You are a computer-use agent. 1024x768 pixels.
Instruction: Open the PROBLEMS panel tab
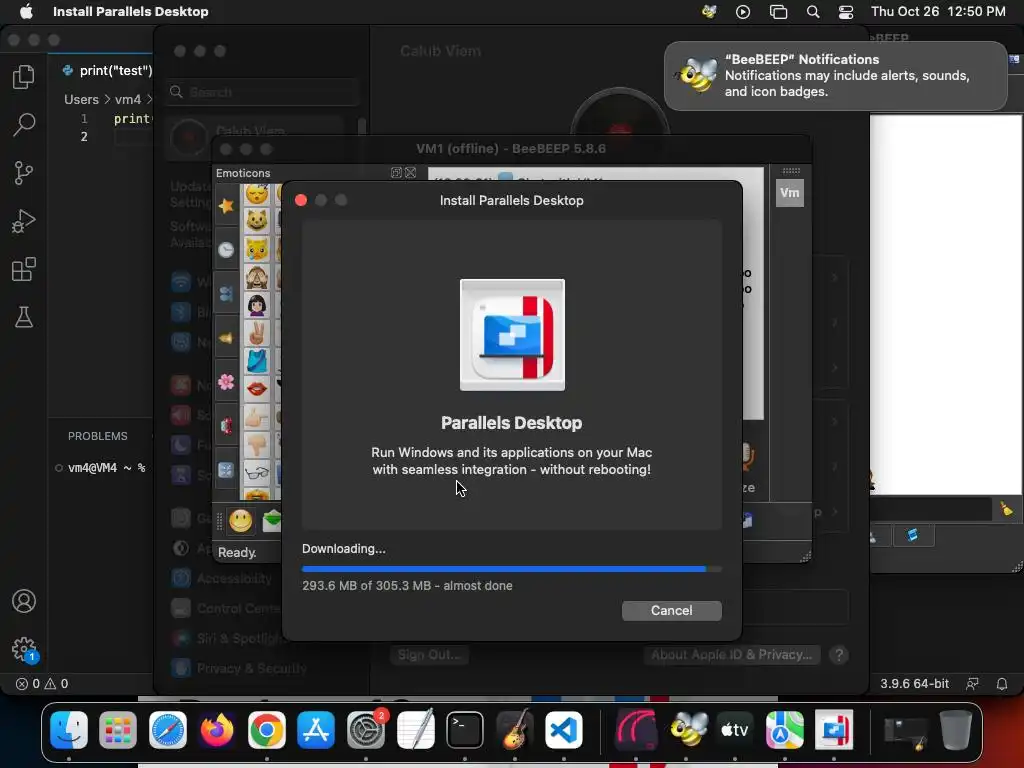pyautogui.click(x=98, y=436)
